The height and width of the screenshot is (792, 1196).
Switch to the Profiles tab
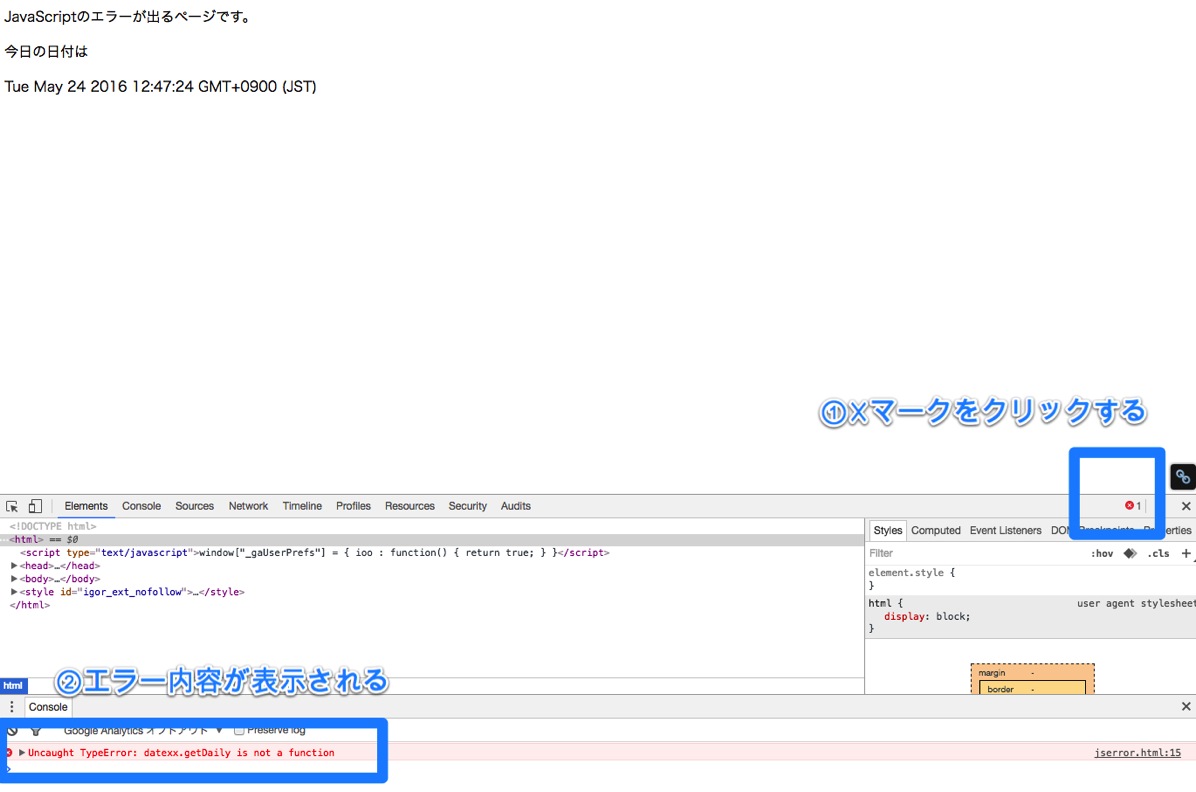(353, 506)
